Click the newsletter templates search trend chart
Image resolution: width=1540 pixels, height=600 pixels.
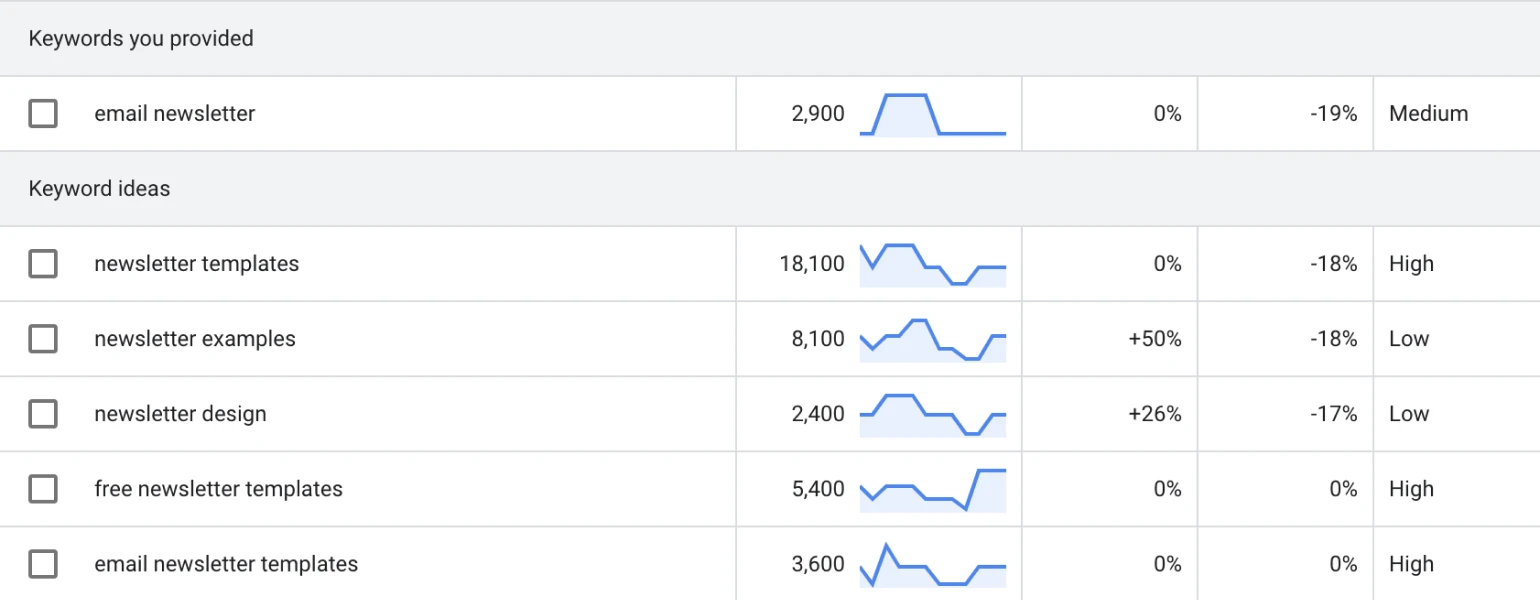tap(932, 265)
